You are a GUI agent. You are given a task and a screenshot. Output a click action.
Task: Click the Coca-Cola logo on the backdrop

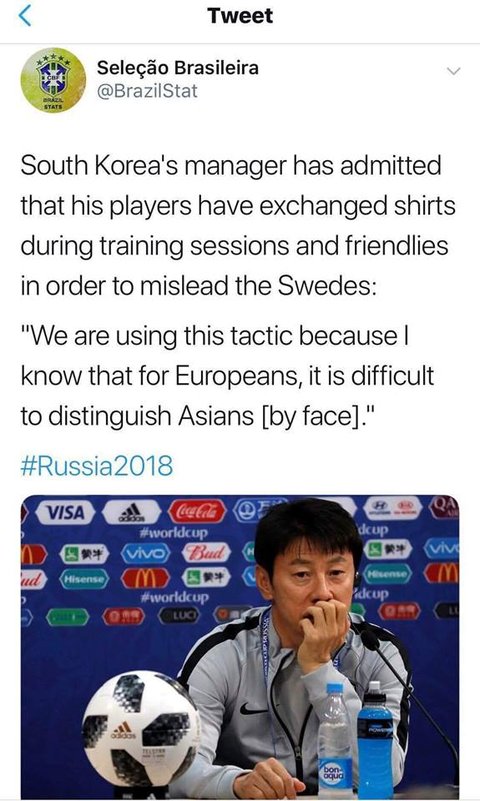click(x=197, y=511)
